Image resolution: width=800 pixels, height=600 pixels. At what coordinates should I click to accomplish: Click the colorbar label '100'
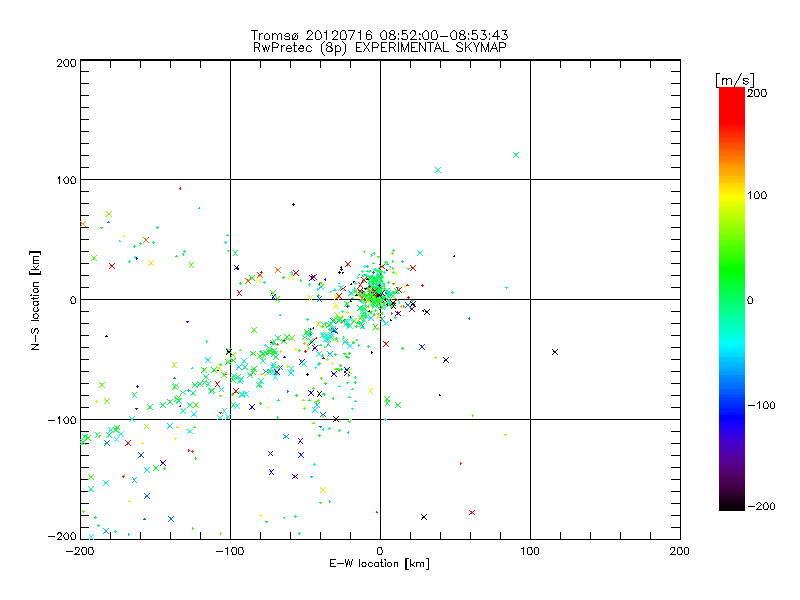tap(757, 195)
